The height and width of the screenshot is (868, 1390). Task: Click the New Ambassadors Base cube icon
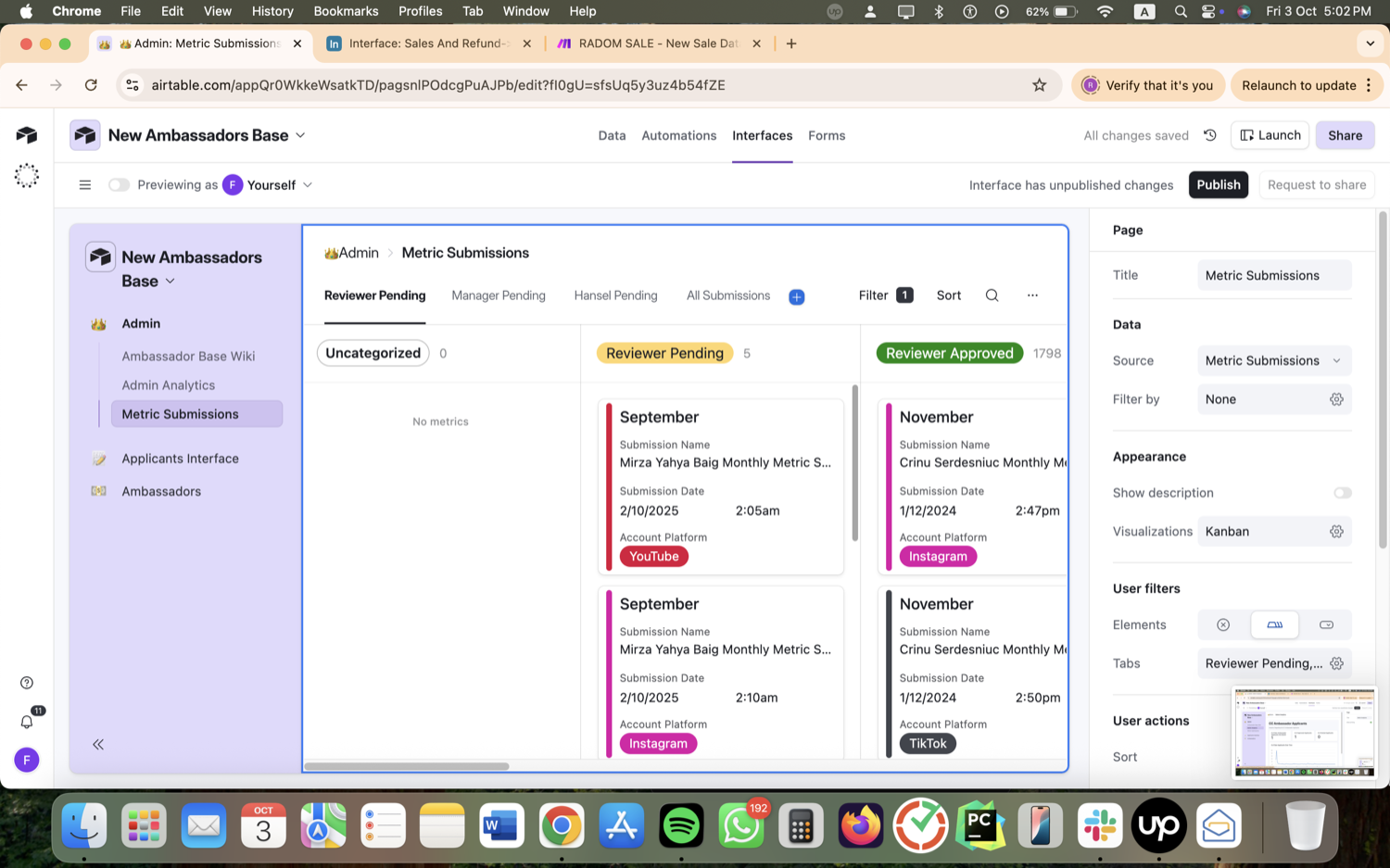pos(85,135)
